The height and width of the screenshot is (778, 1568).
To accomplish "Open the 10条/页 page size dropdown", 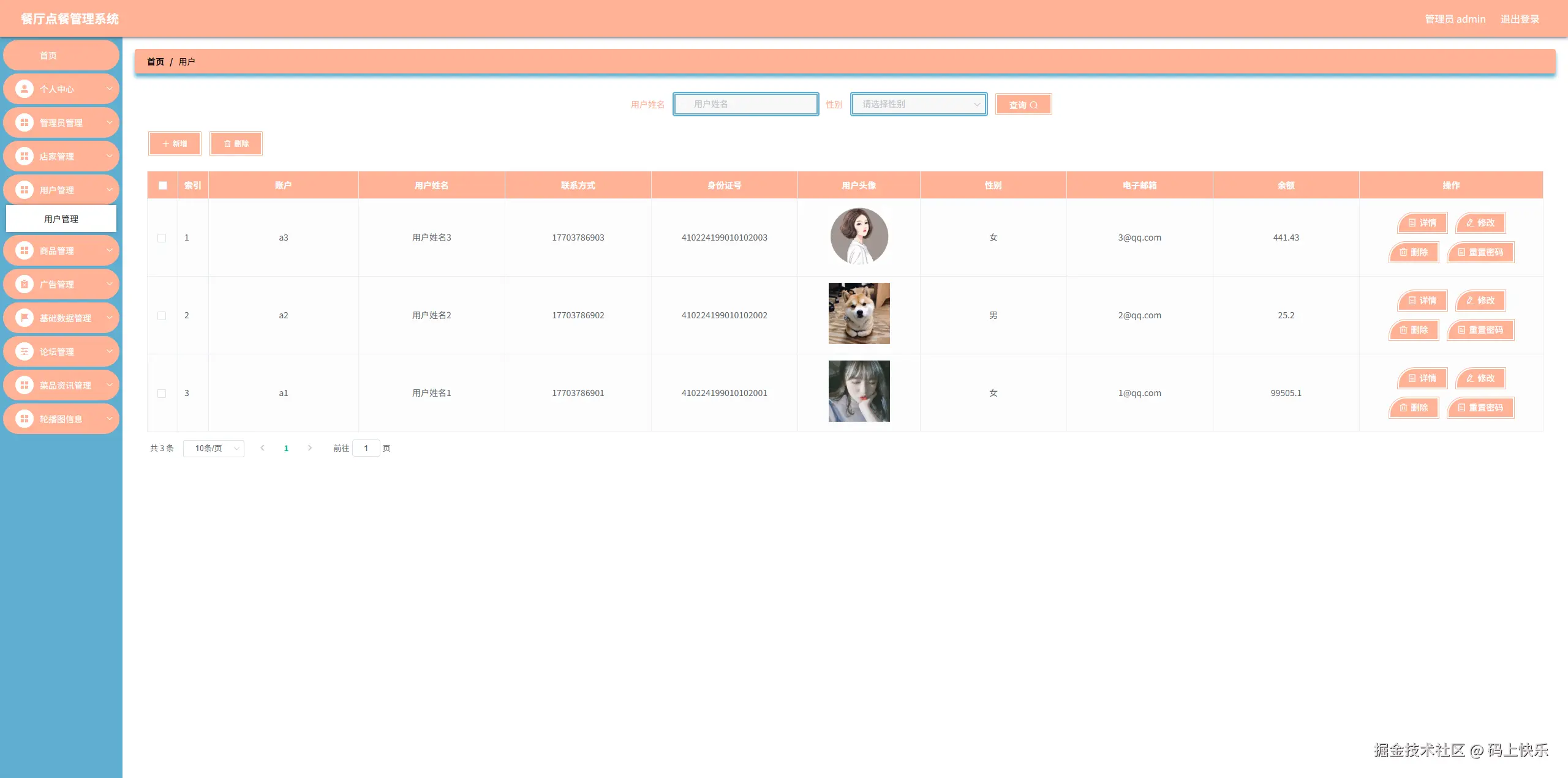I will click(213, 449).
